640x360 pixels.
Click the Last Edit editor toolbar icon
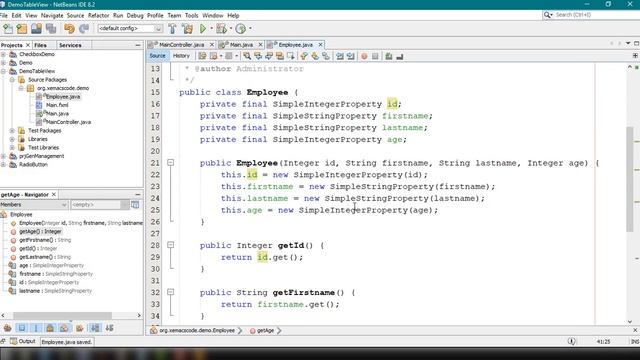[202, 56]
